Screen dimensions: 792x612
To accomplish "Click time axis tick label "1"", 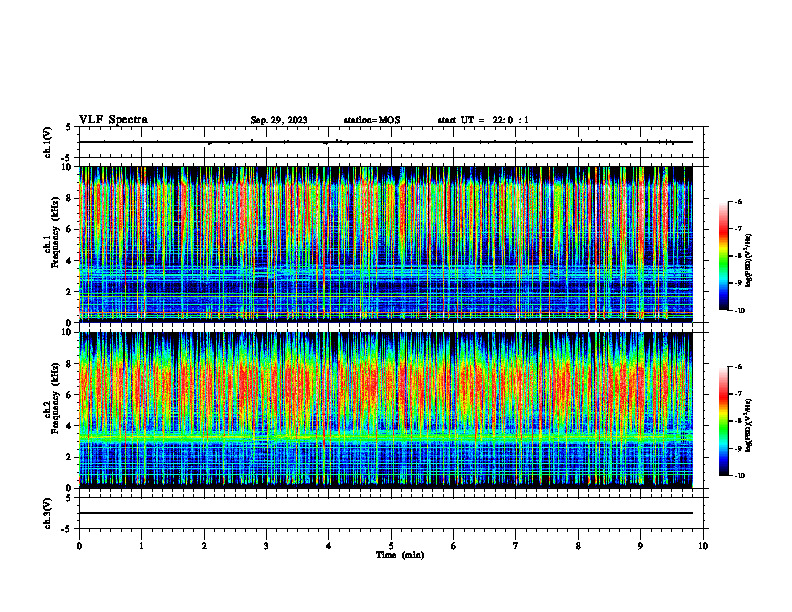I will click(x=141, y=546).
